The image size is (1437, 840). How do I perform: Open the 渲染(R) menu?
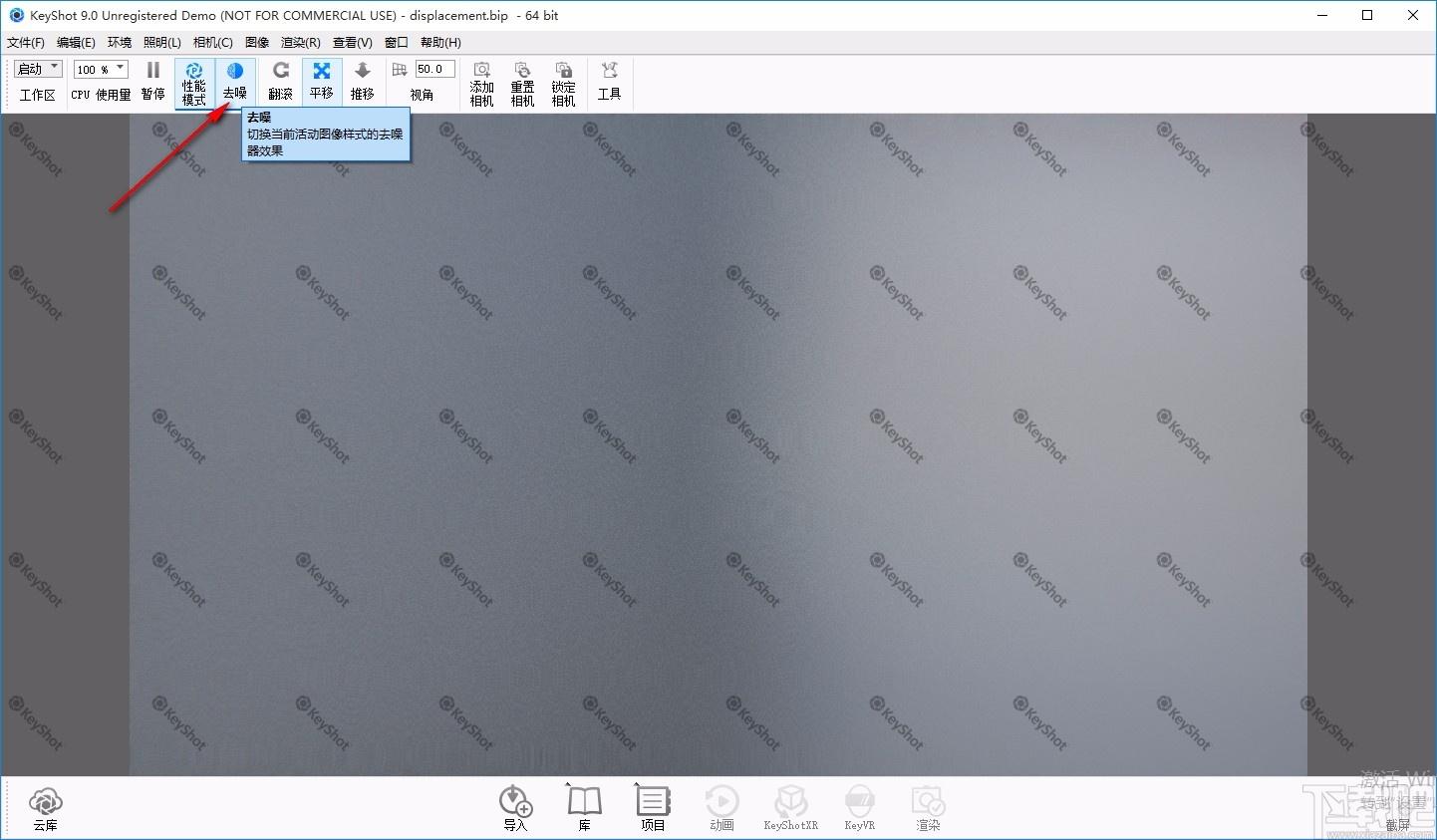[x=301, y=42]
